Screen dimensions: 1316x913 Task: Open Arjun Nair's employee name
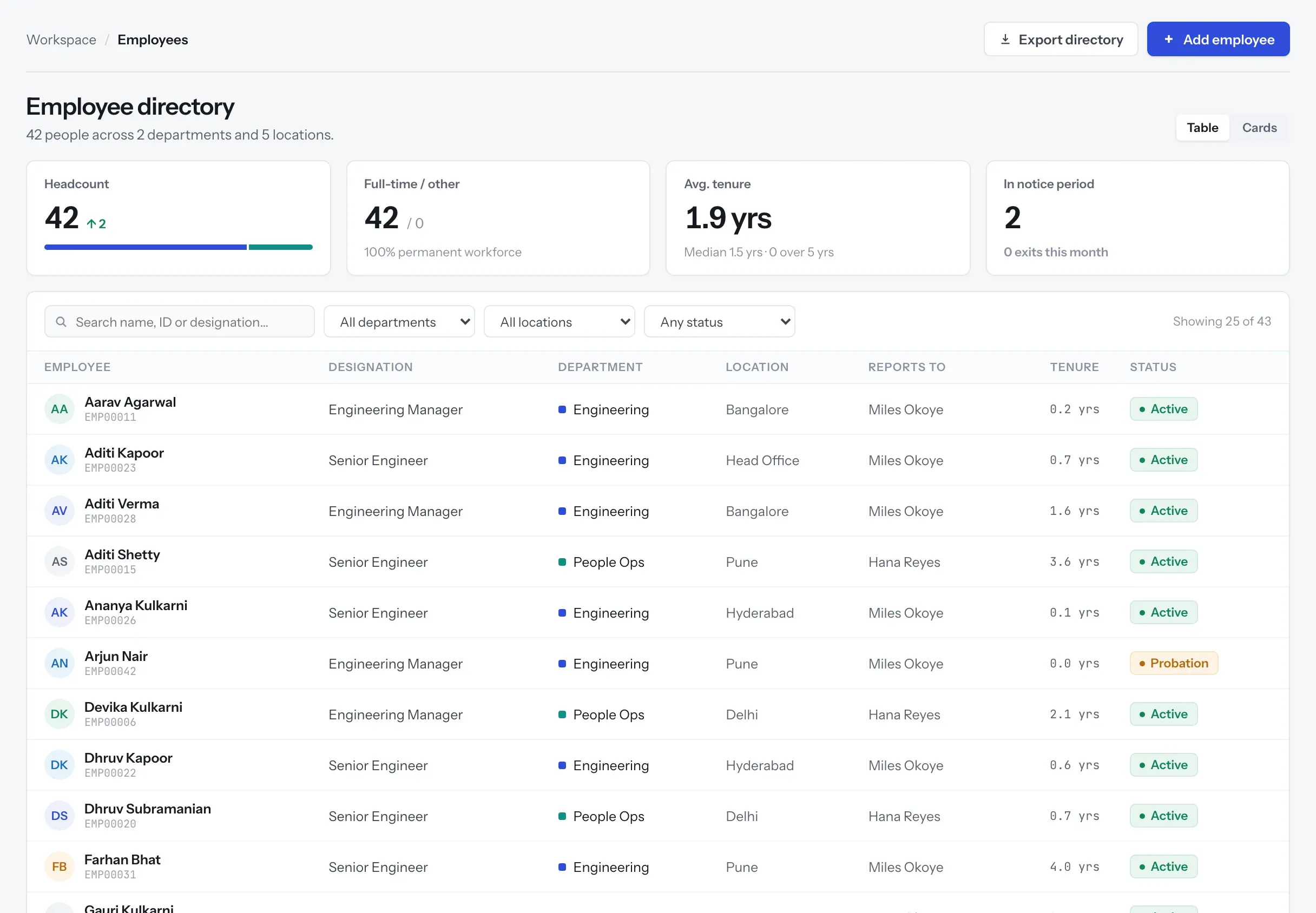pyautogui.click(x=116, y=656)
